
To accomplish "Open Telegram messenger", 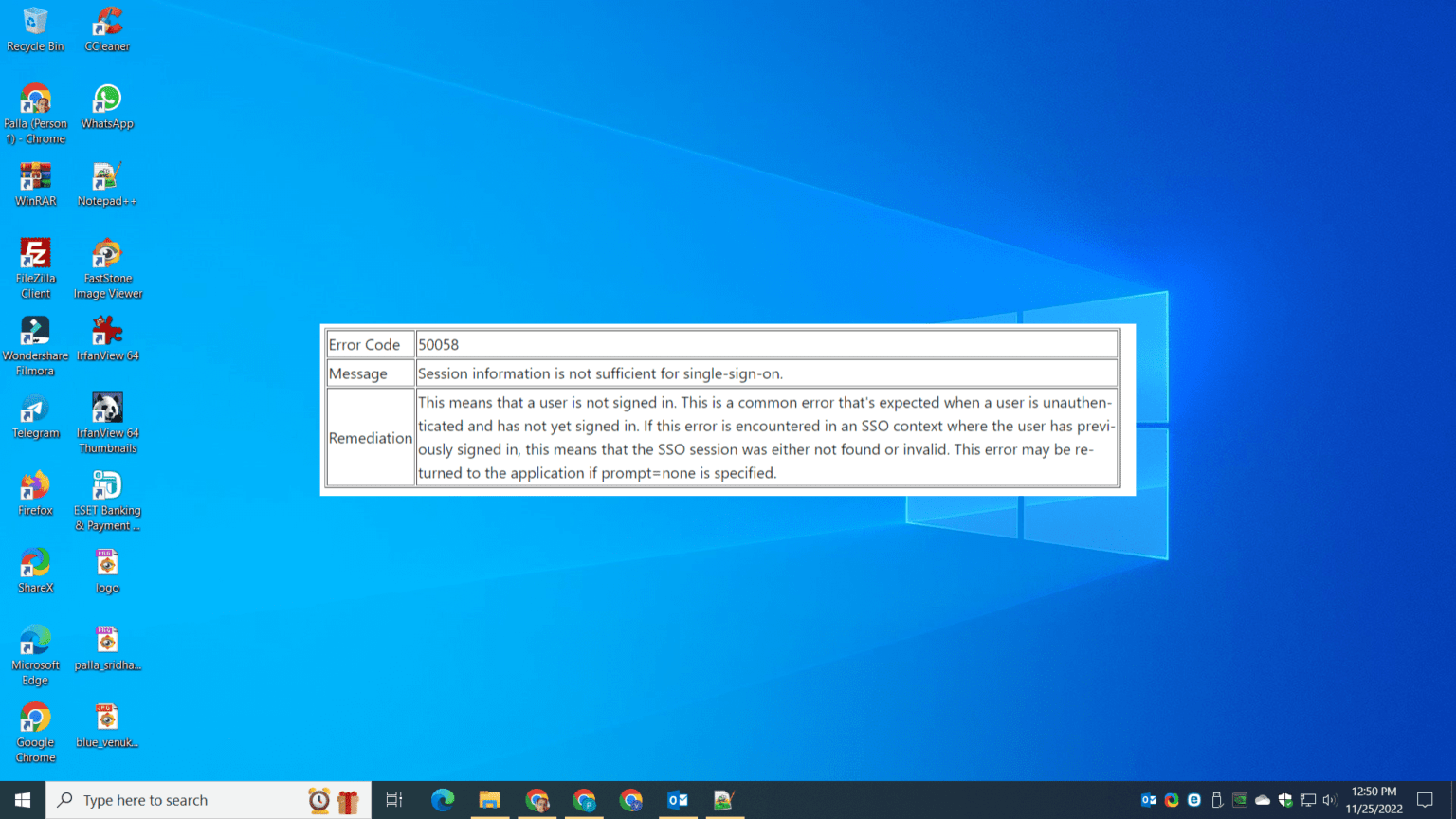I will click(35, 409).
